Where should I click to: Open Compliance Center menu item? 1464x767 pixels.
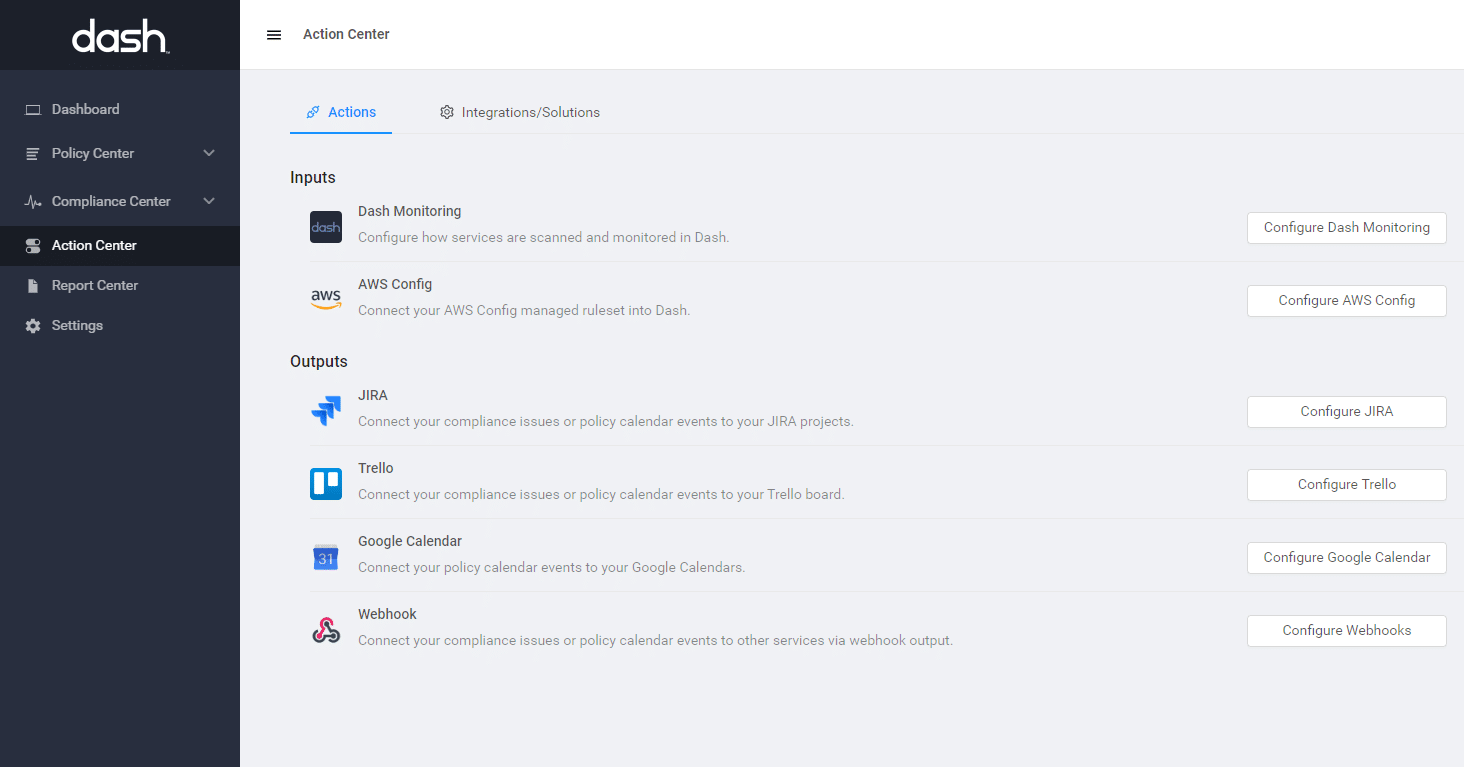(x=120, y=202)
